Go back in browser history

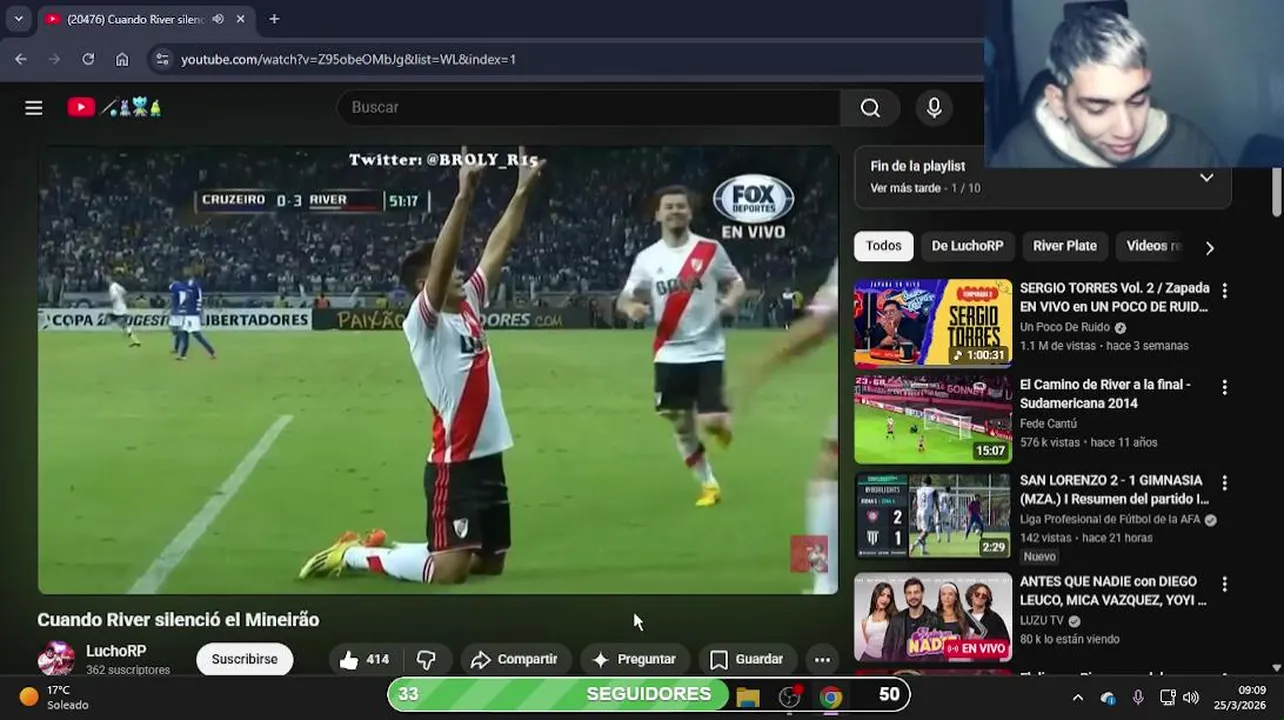pos(21,59)
